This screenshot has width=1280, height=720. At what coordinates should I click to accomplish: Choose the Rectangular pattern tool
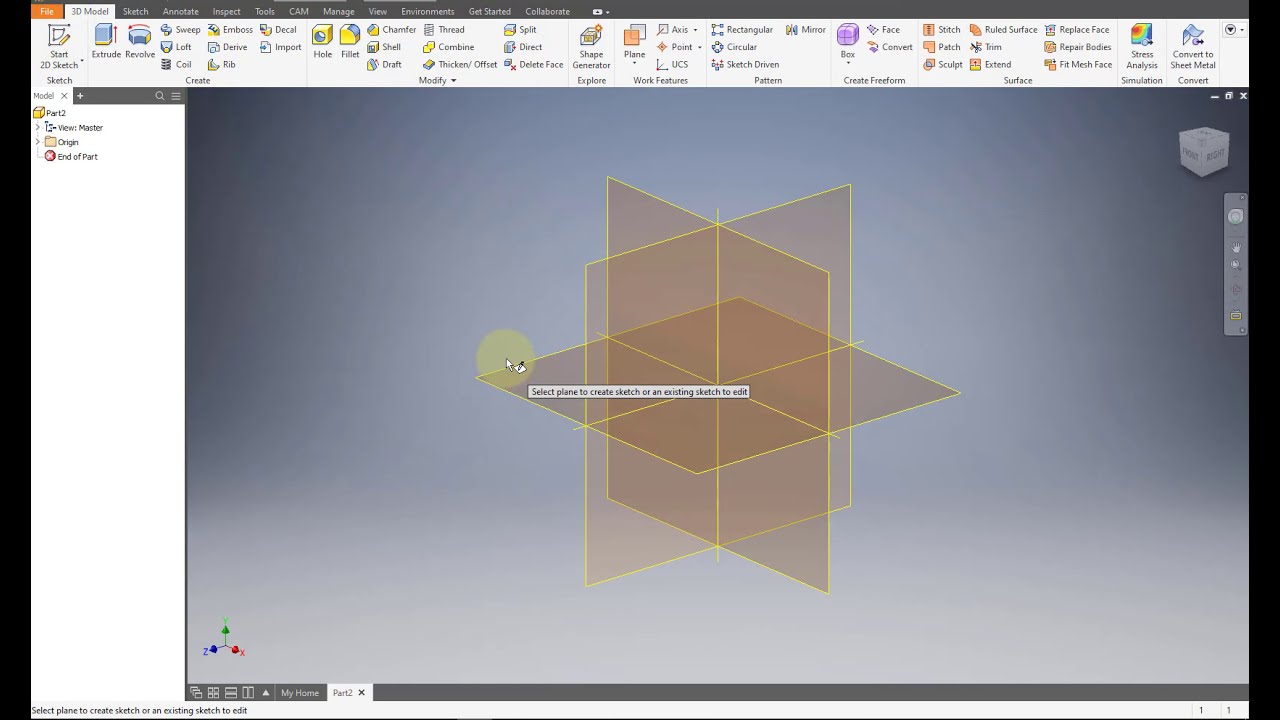tap(742, 30)
